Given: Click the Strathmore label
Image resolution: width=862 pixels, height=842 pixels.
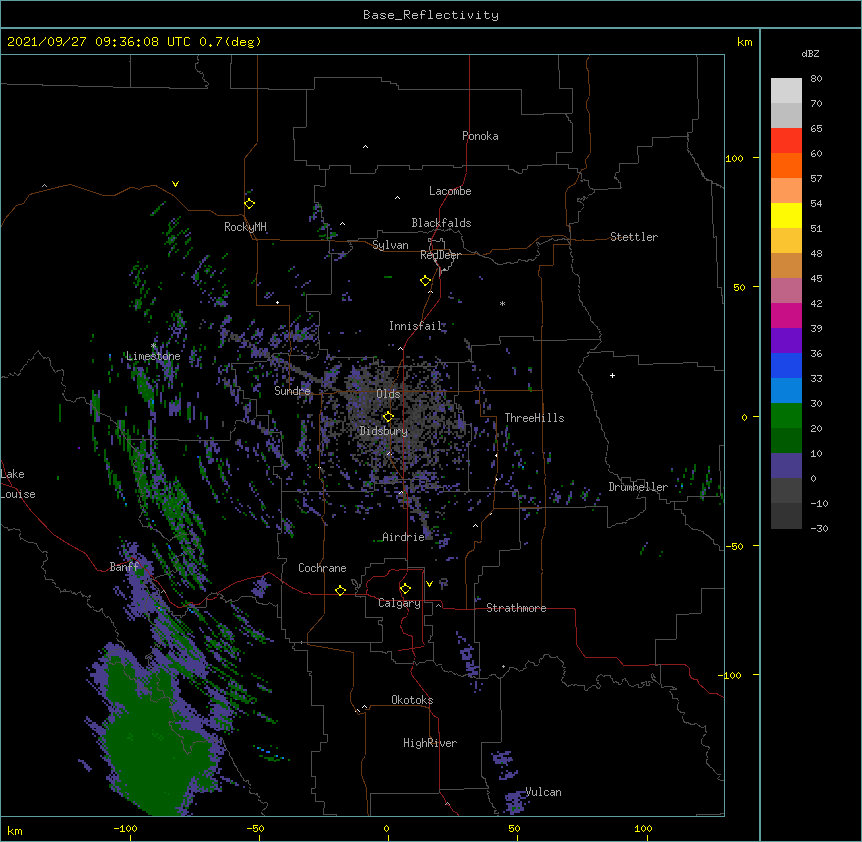Looking at the screenshot, I should point(516,608).
